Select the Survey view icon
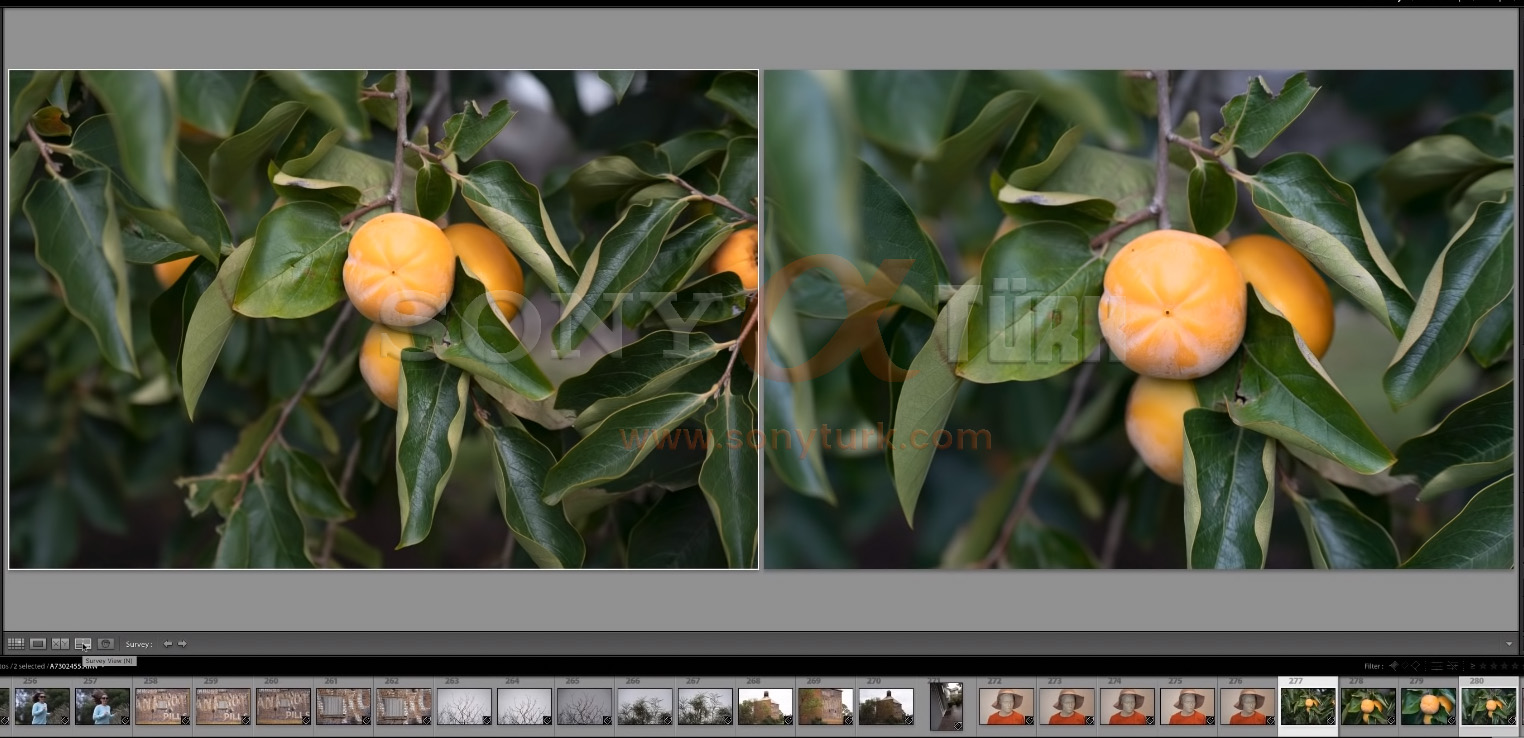 [83, 644]
